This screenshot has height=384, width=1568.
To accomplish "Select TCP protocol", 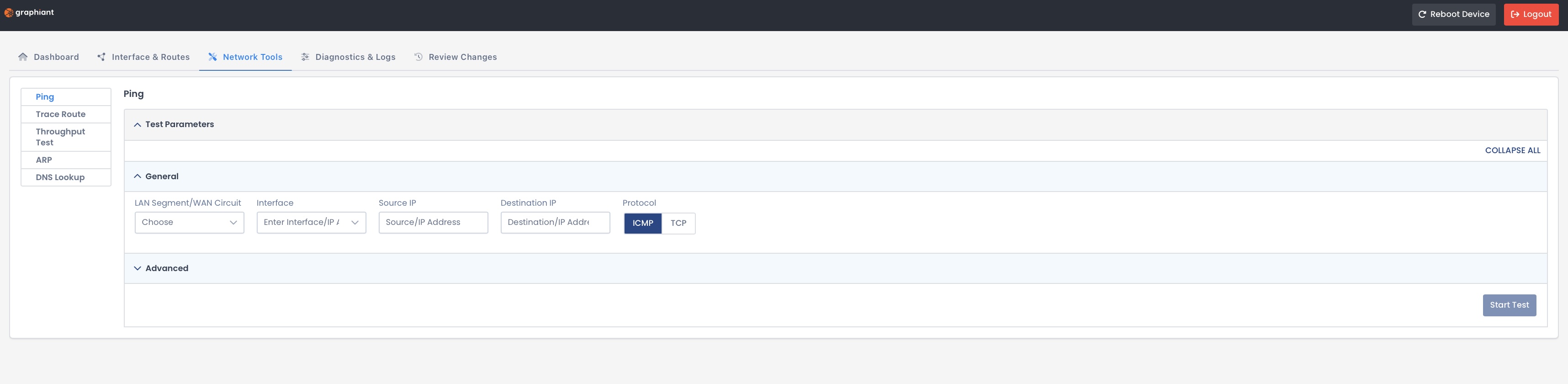I will [678, 223].
